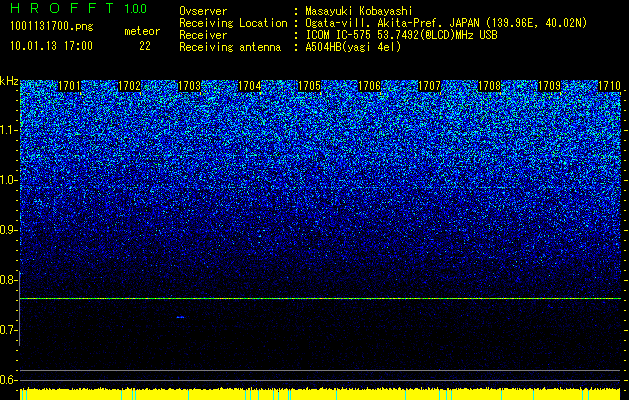This screenshot has height=400, width=629.
Task: Click the bright green carrier line in spectrogram
Action: (x=320, y=298)
